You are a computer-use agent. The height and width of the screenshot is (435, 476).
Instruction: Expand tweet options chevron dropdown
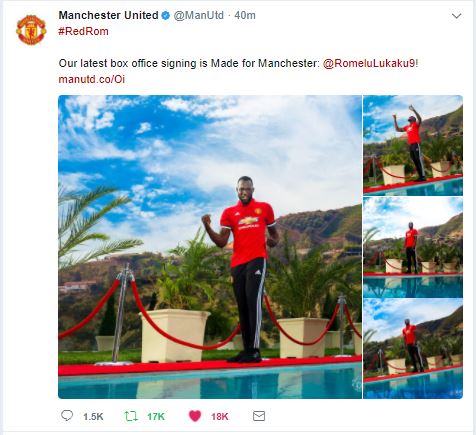coord(456,16)
